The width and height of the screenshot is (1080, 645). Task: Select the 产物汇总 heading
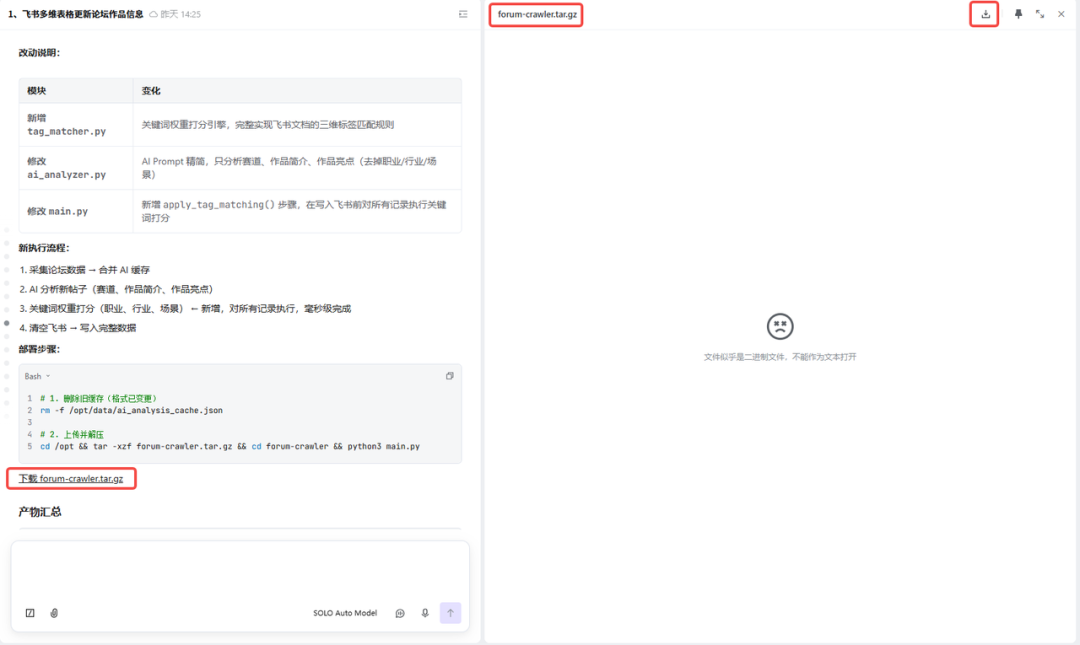pos(40,511)
